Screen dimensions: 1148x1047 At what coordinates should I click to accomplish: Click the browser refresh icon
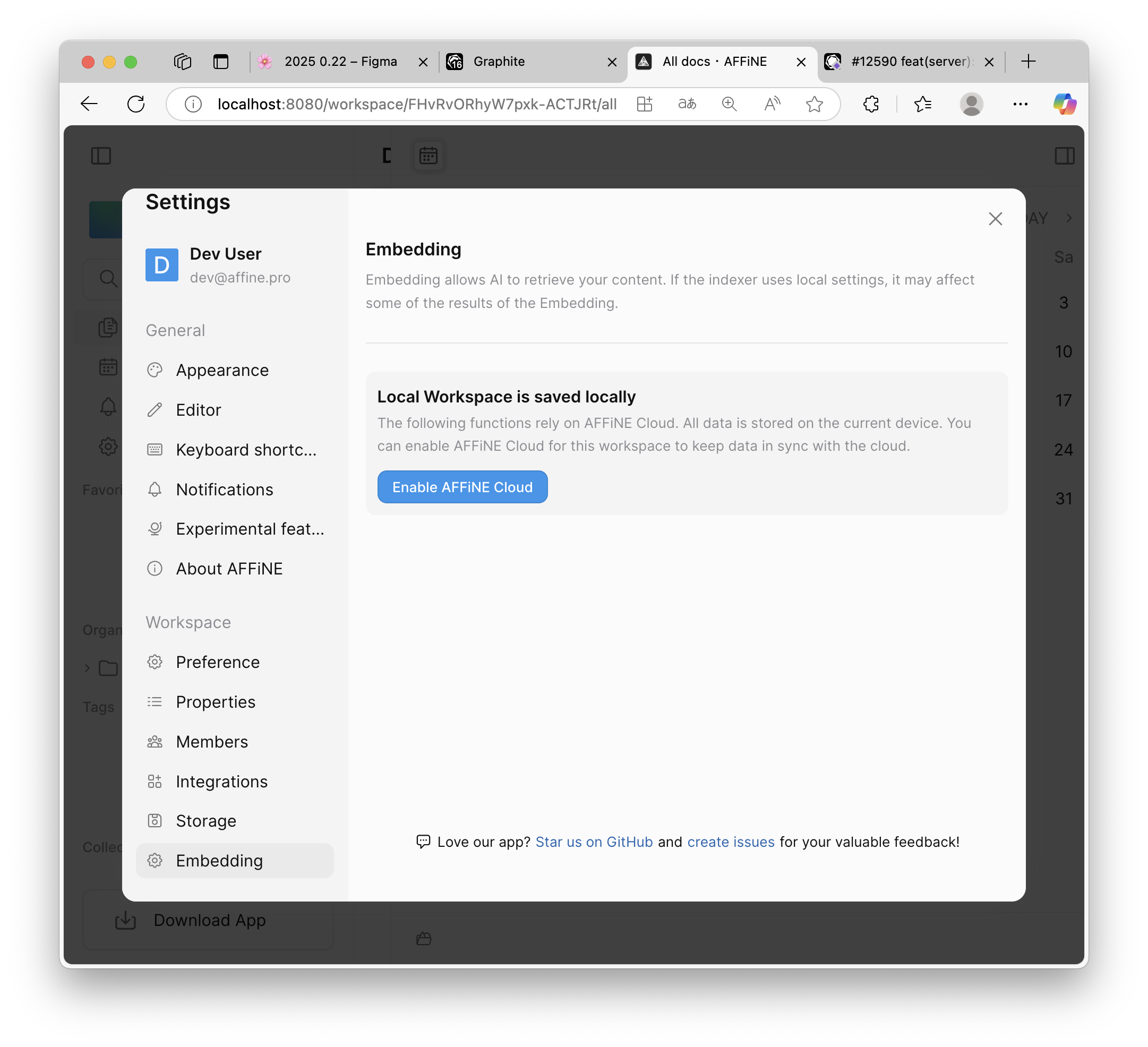pos(135,104)
